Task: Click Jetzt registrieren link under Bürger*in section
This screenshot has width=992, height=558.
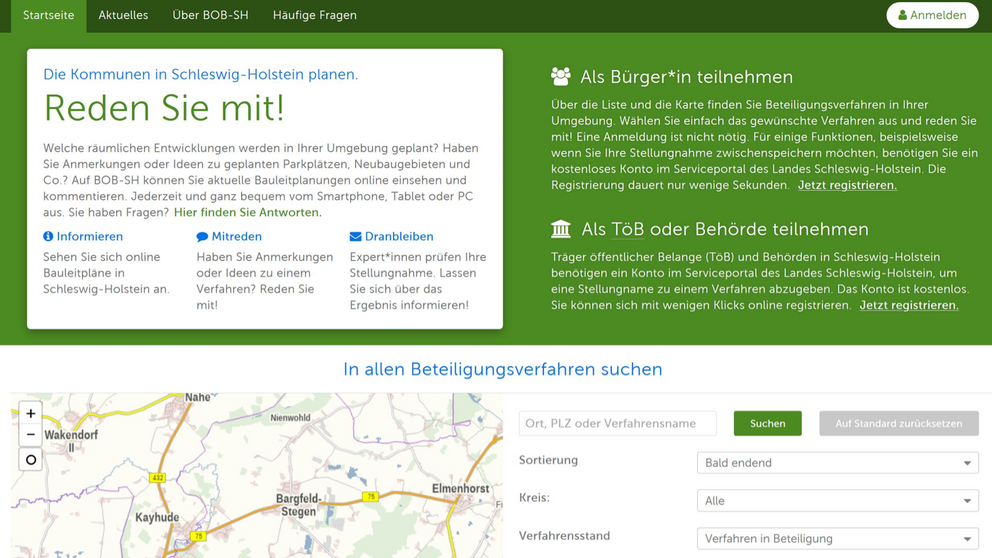Action: click(847, 185)
